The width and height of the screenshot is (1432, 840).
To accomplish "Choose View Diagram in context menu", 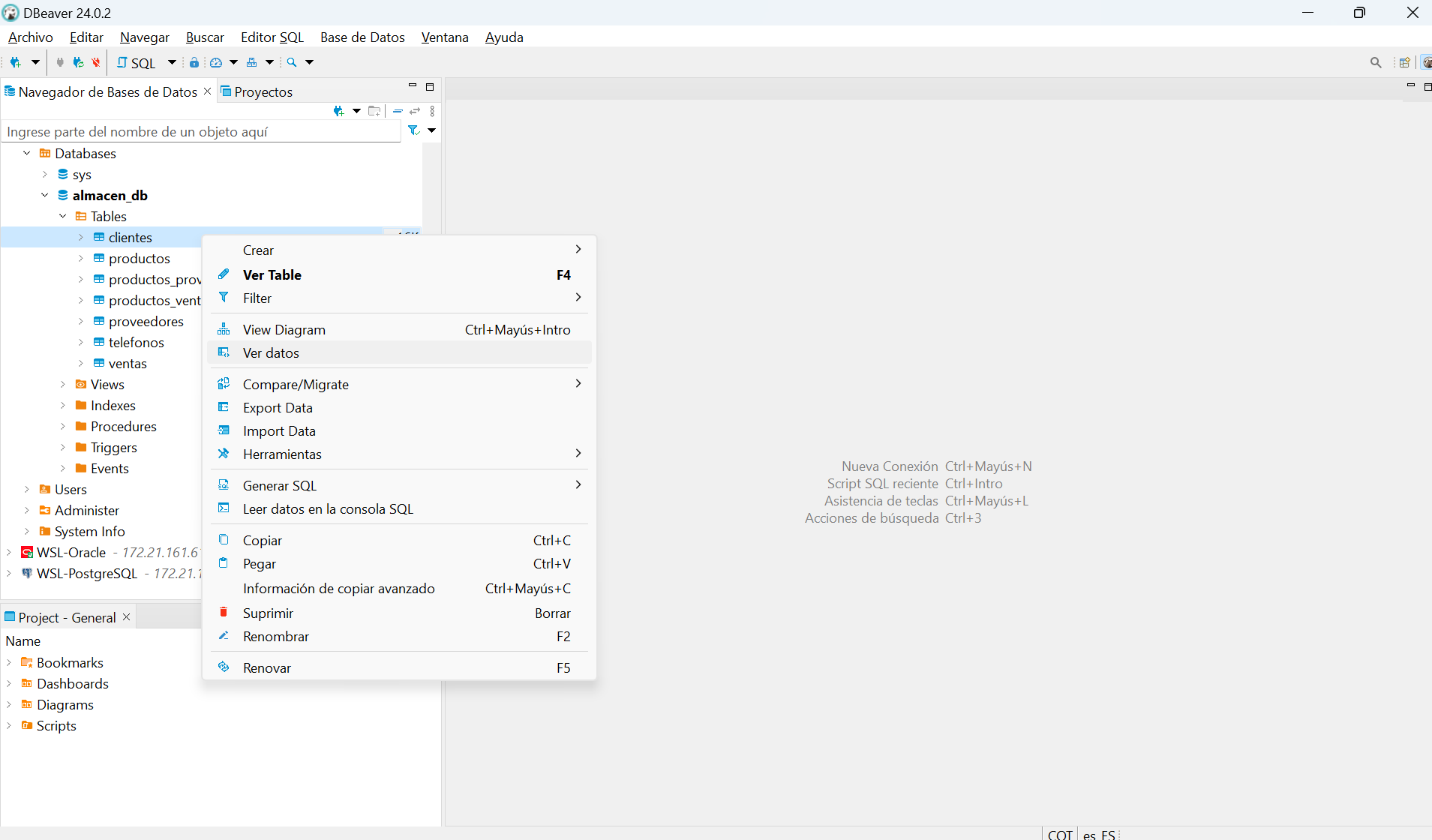I will 399,329.
